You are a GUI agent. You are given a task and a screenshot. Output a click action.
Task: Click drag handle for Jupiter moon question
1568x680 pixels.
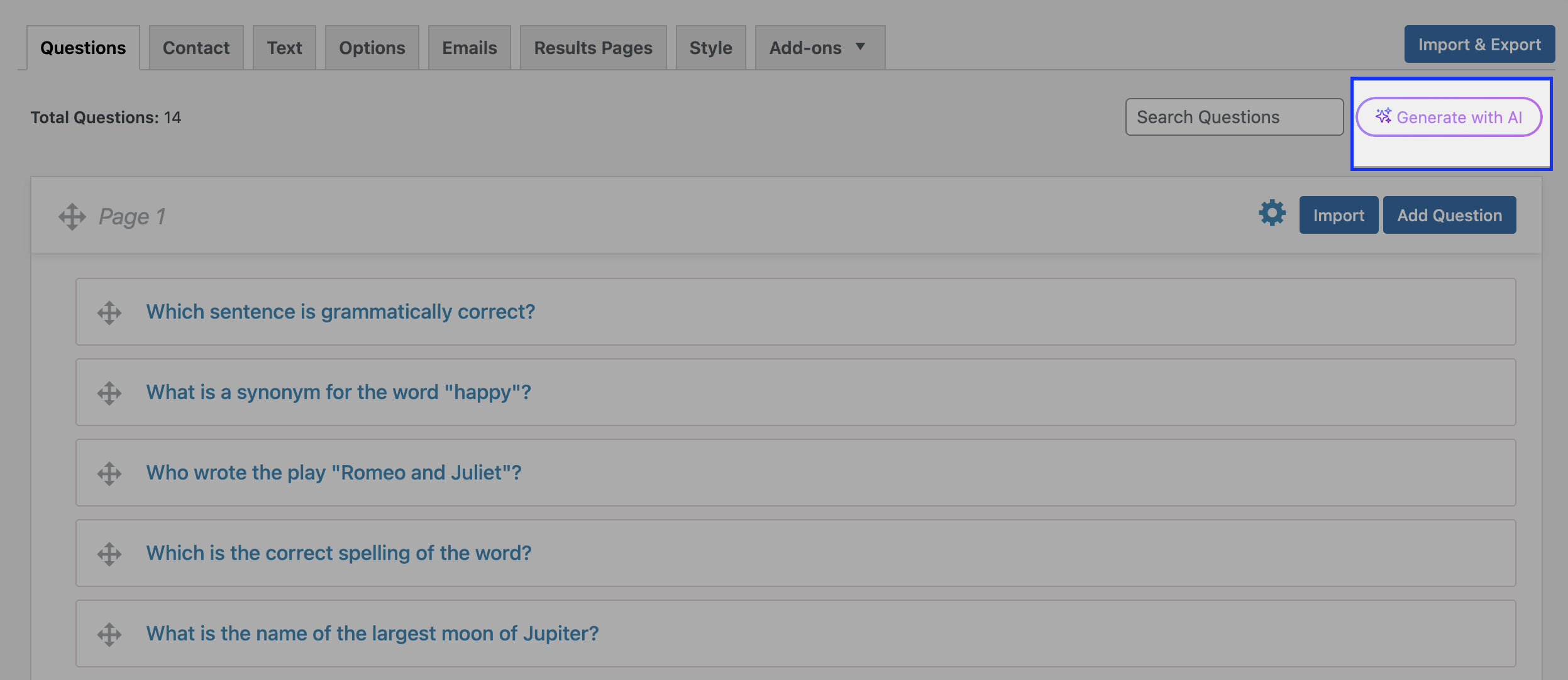tap(109, 634)
